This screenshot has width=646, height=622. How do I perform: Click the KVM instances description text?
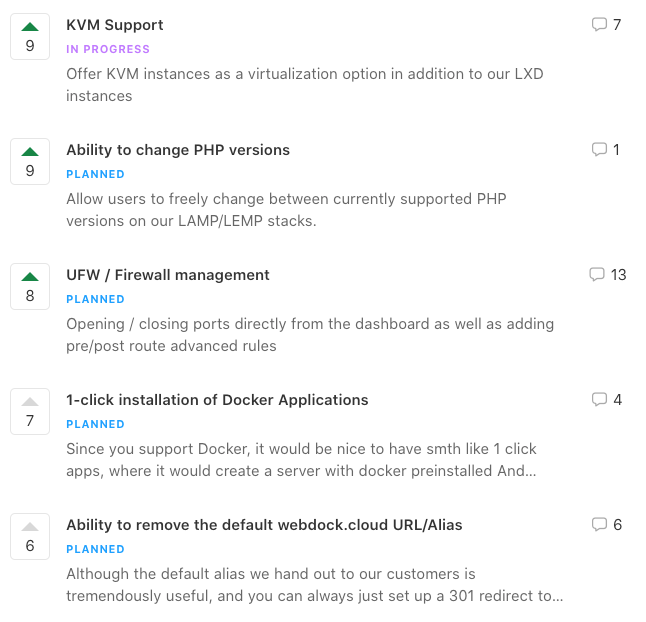[x=305, y=85]
